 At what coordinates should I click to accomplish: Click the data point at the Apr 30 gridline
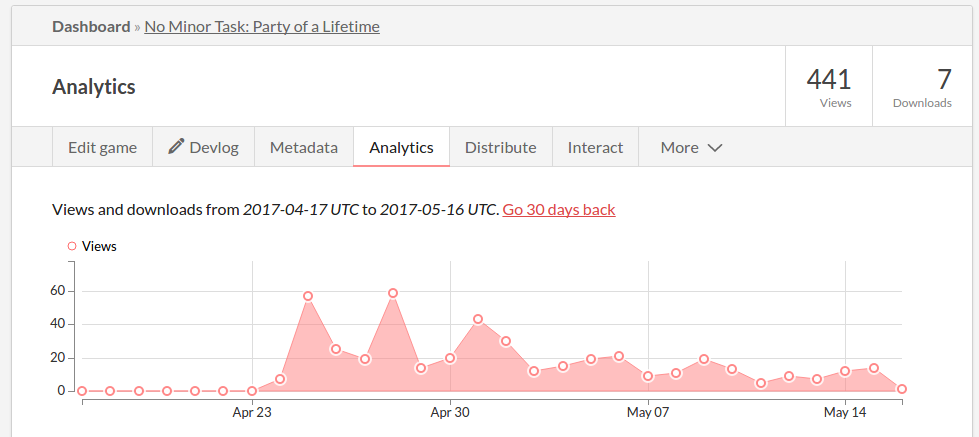click(x=450, y=358)
